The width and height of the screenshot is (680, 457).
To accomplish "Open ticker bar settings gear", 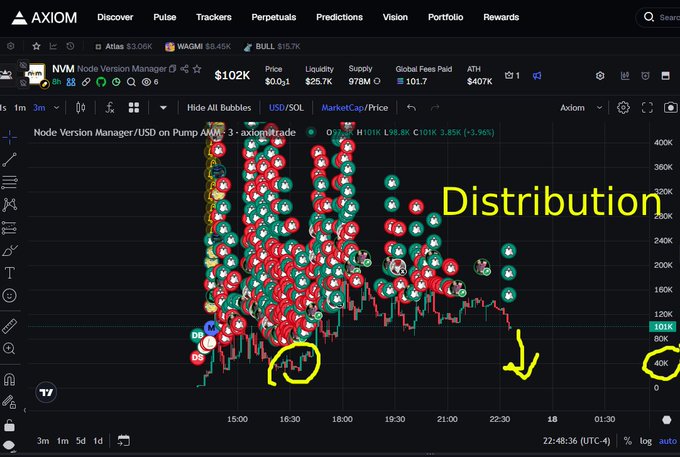I will coord(11,46).
